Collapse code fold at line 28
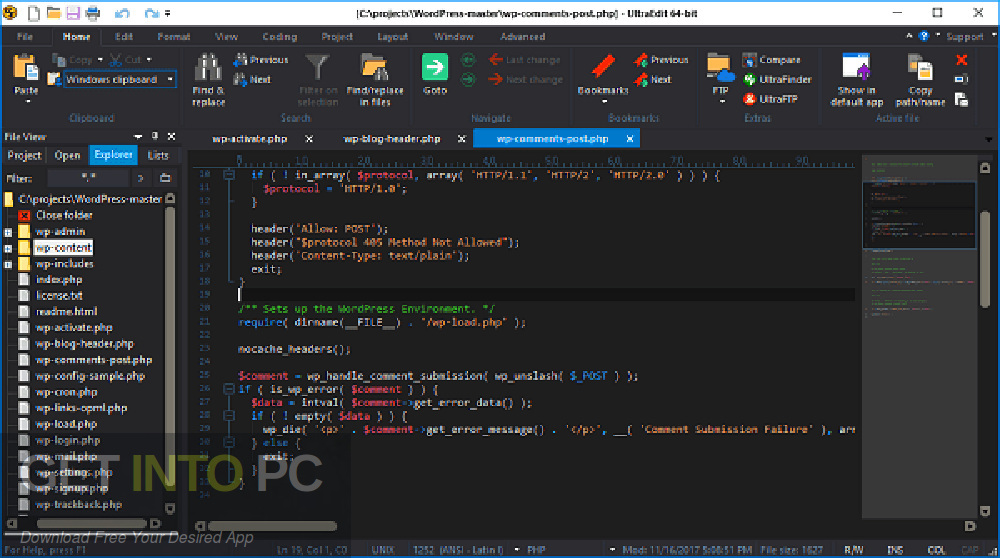Screen dimensions: 1000x558 tap(229, 415)
